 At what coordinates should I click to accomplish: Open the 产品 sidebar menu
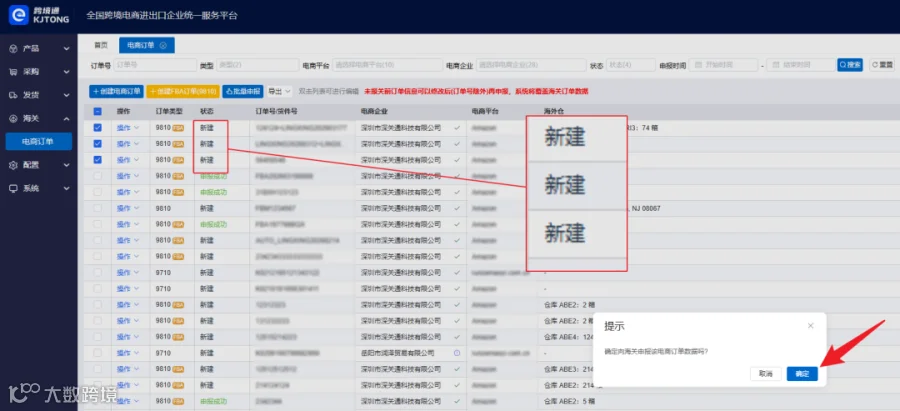[38, 49]
